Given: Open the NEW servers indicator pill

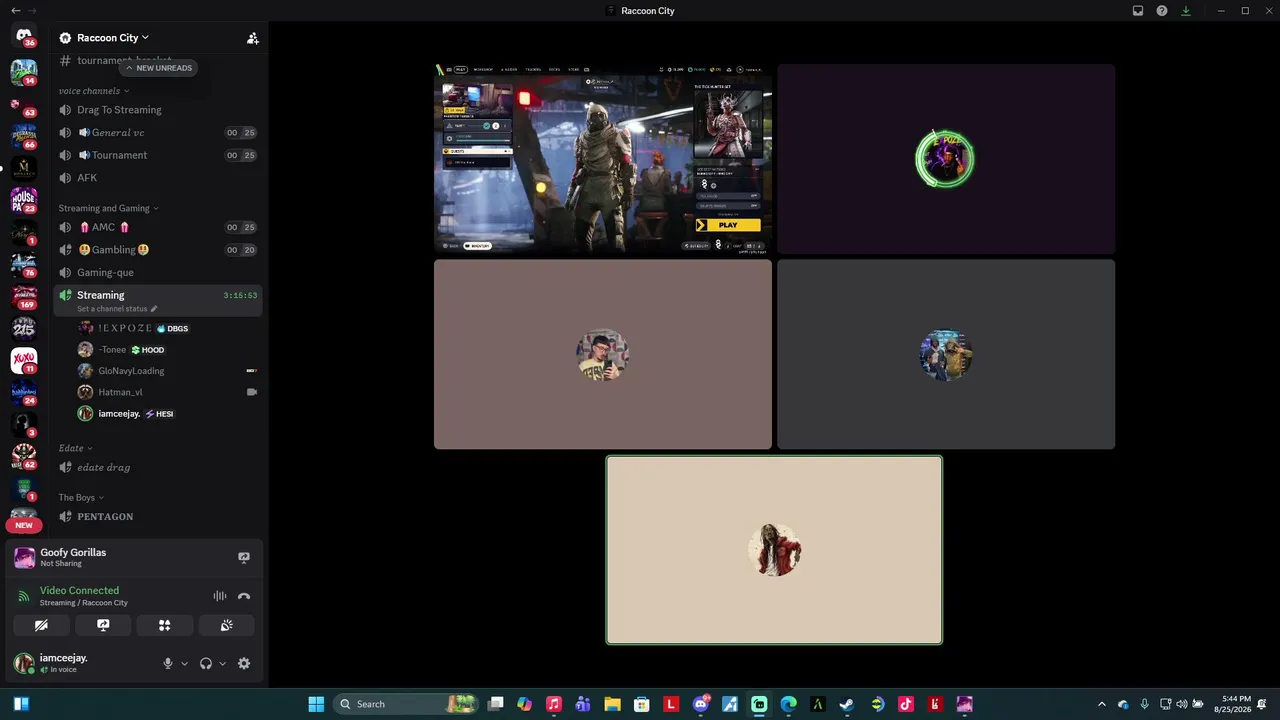Looking at the screenshot, I should (24, 525).
